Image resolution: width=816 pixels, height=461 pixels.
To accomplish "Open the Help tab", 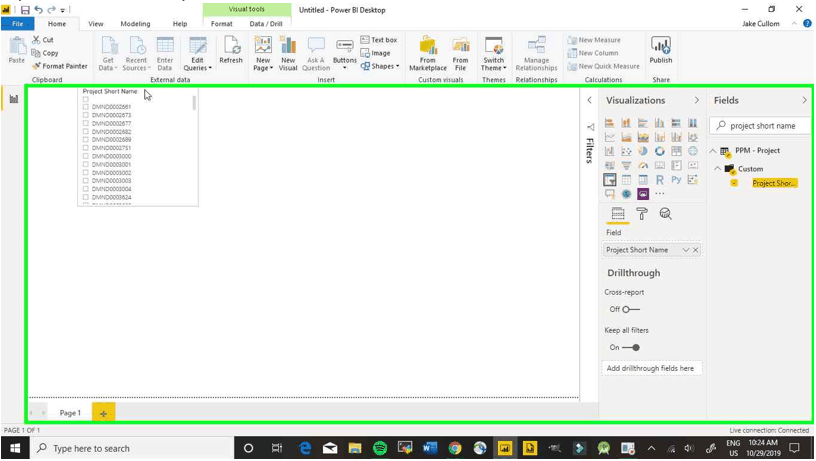I will [x=180, y=23].
